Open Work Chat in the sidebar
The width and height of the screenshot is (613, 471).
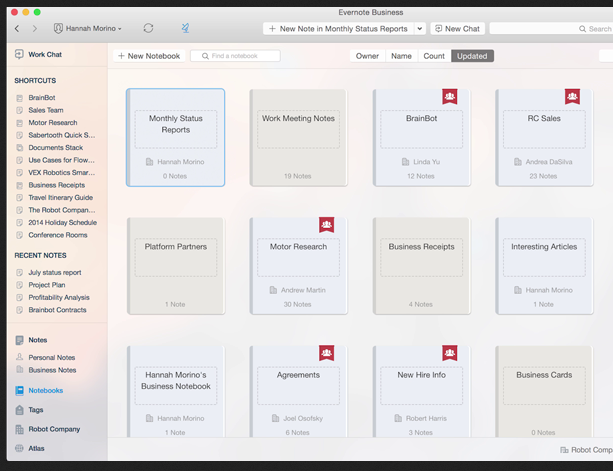pos(44,55)
